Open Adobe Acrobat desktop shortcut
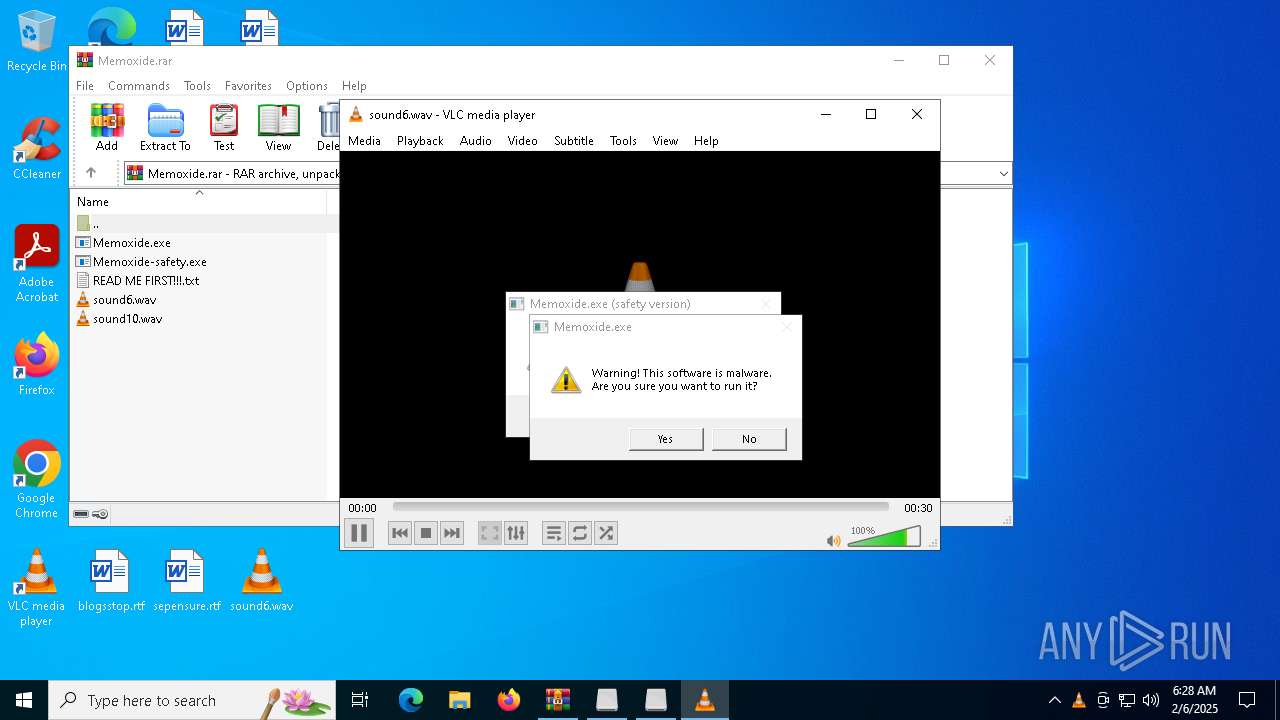1280x720 pixels. (x=37, y=263)
